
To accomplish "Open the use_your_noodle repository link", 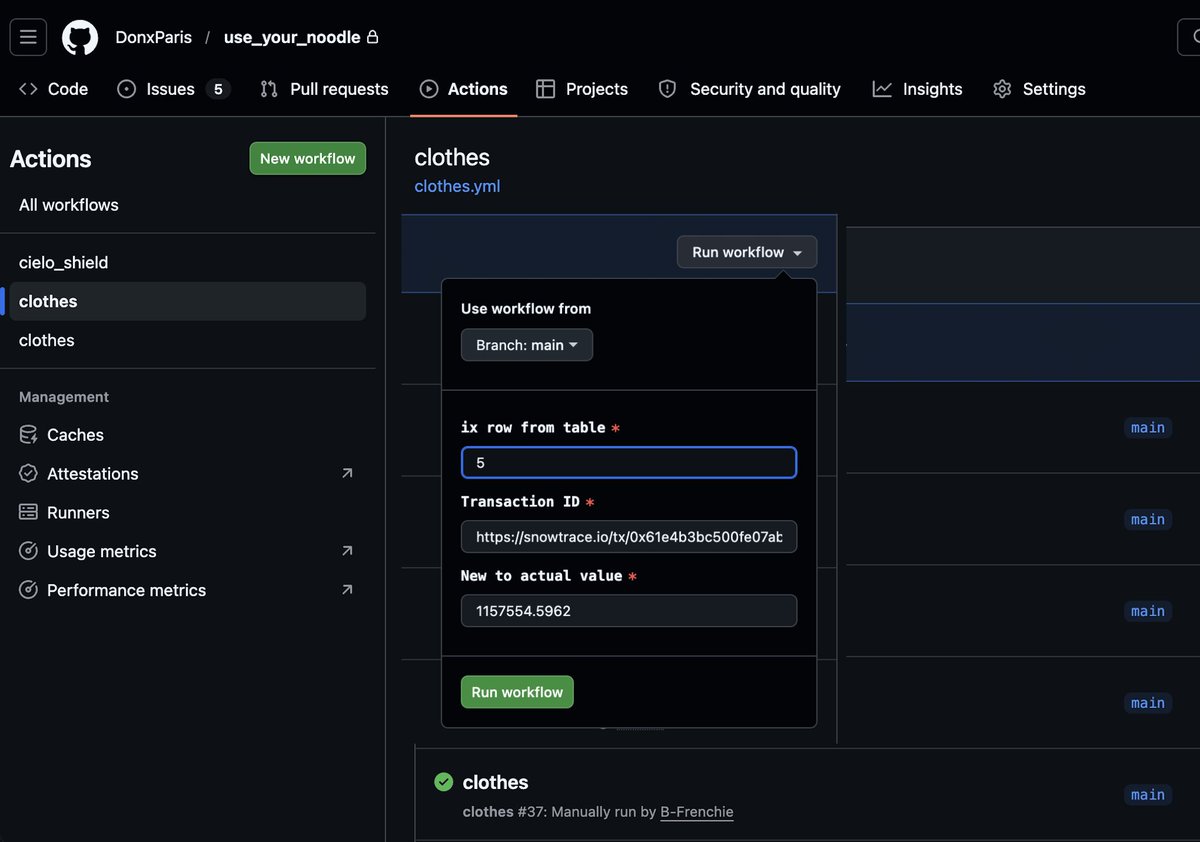I will click(292, 38).
